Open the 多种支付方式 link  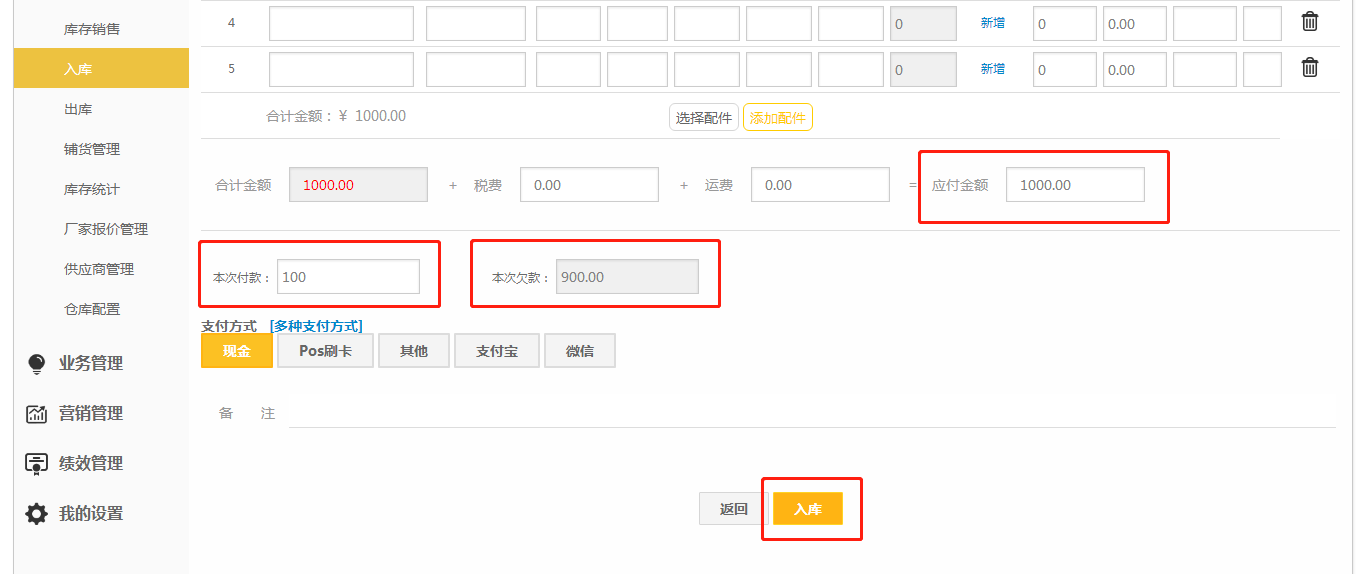point(316,326)
